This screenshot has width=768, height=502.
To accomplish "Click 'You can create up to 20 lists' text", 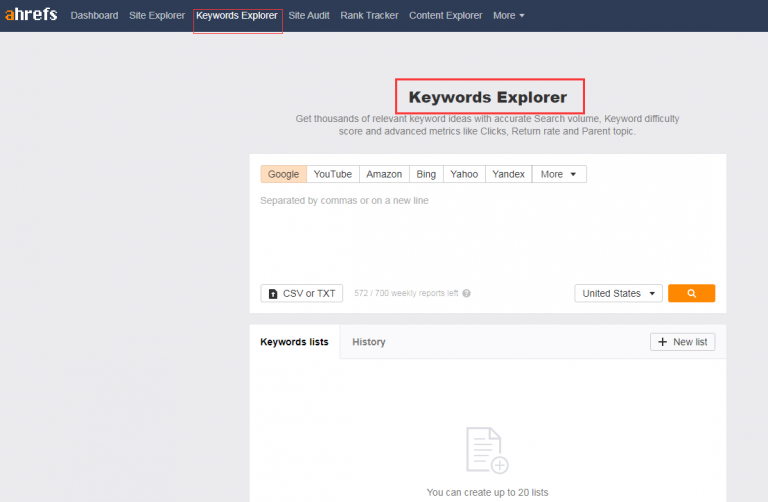I will (487, 492).
